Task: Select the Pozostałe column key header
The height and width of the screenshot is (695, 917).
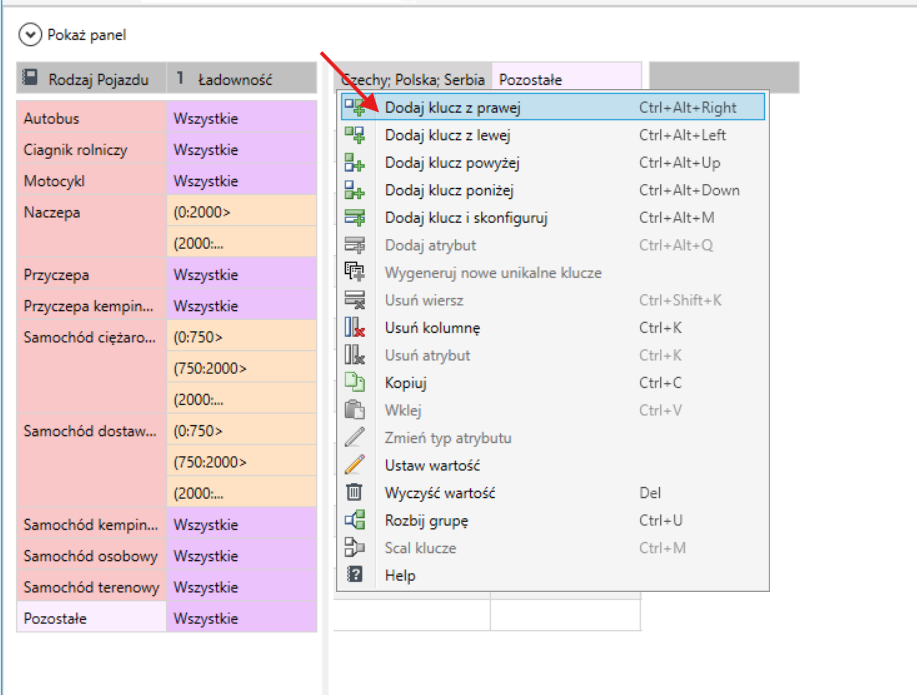Action: tap(567, 78)
